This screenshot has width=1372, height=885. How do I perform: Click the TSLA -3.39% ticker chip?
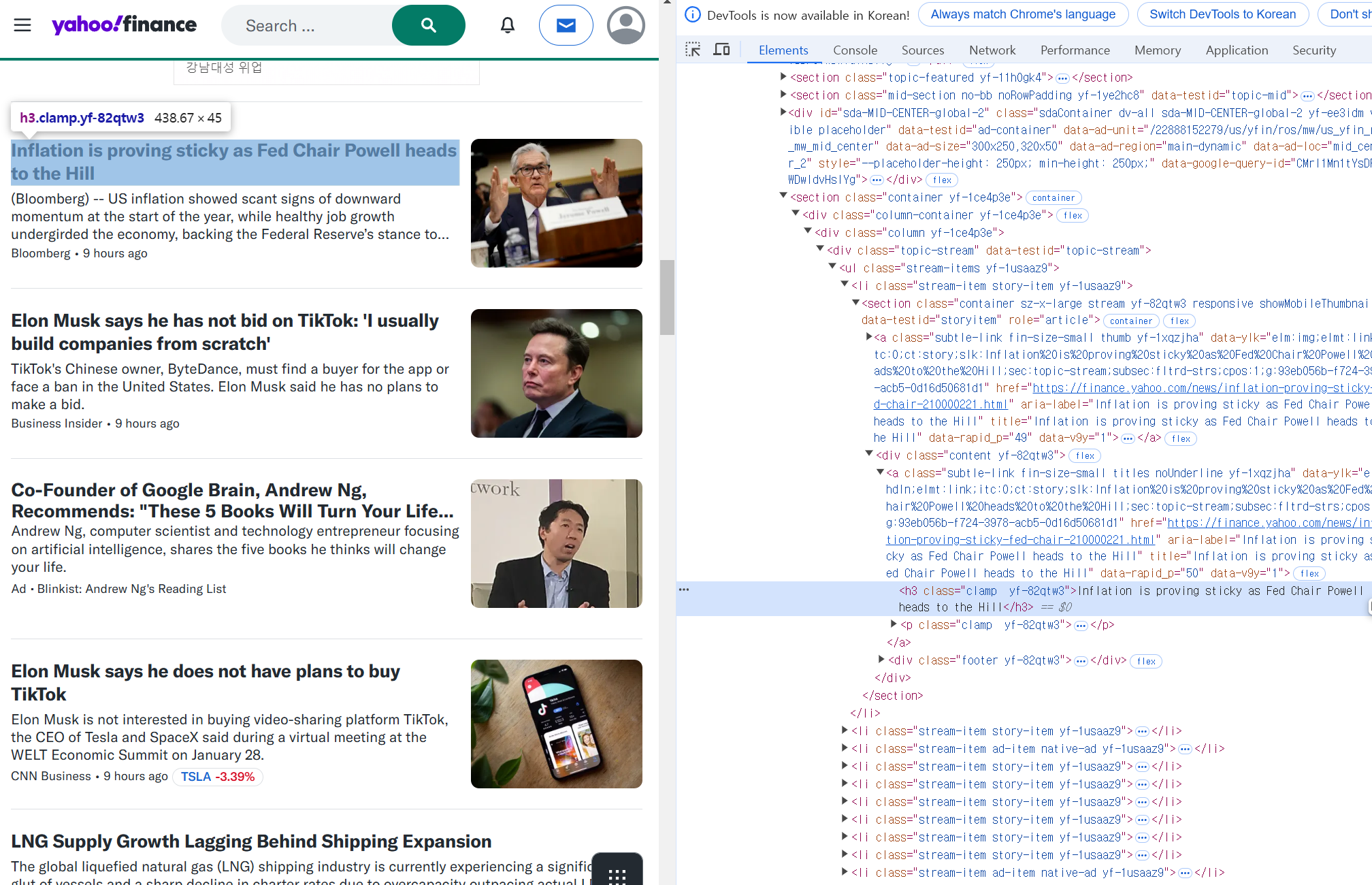(x=218, y=777)
